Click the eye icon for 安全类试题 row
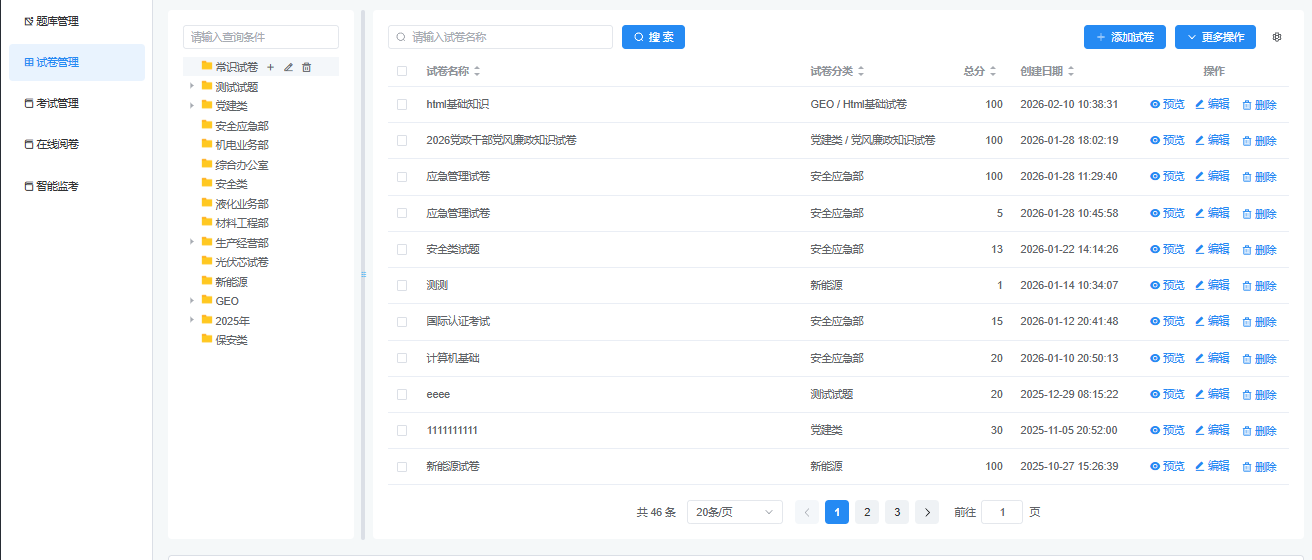This screenshot has height=560, width=1312. [x=1155, y=249]
